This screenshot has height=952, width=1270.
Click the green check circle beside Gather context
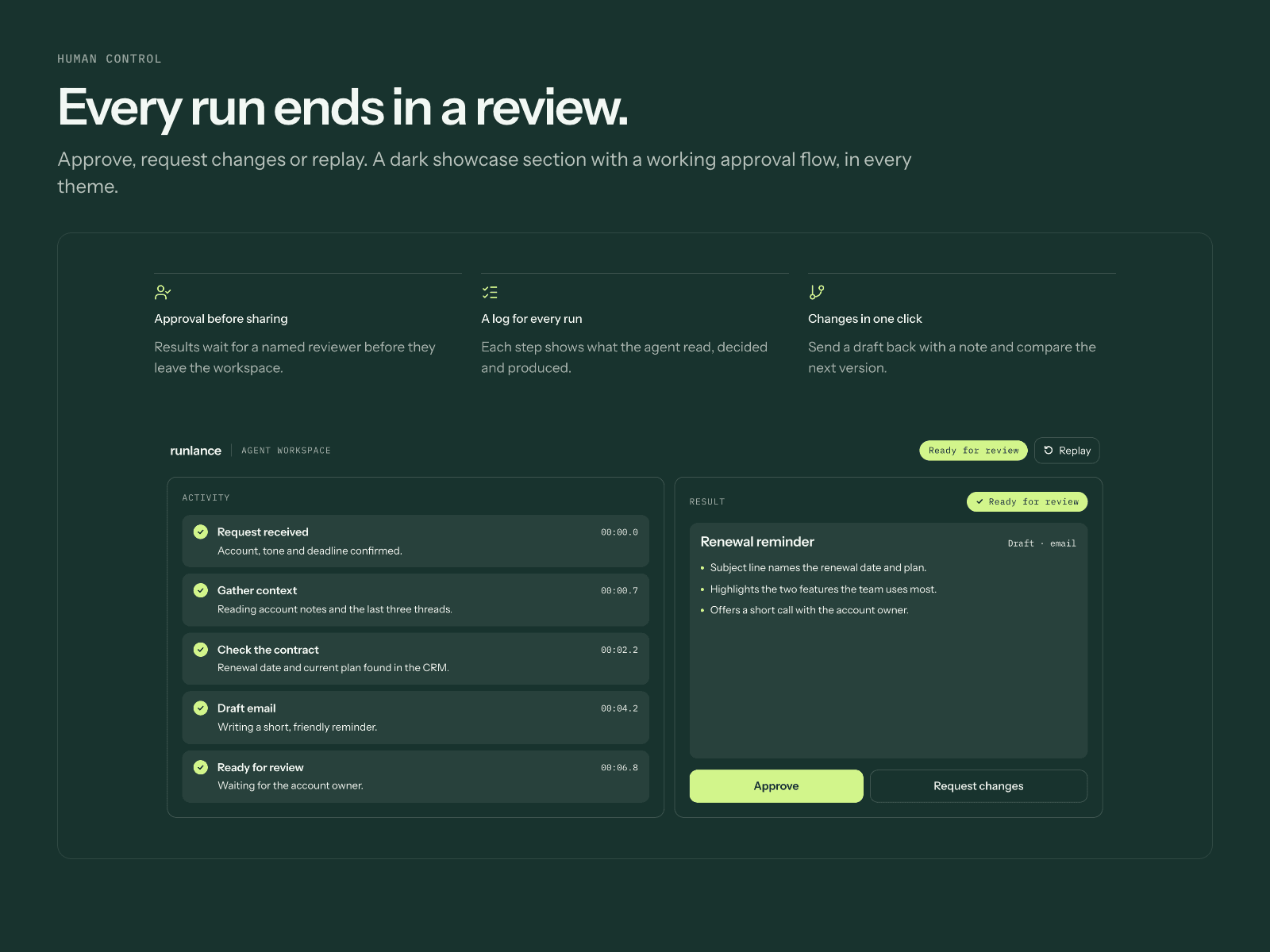(x=201, y=590)
